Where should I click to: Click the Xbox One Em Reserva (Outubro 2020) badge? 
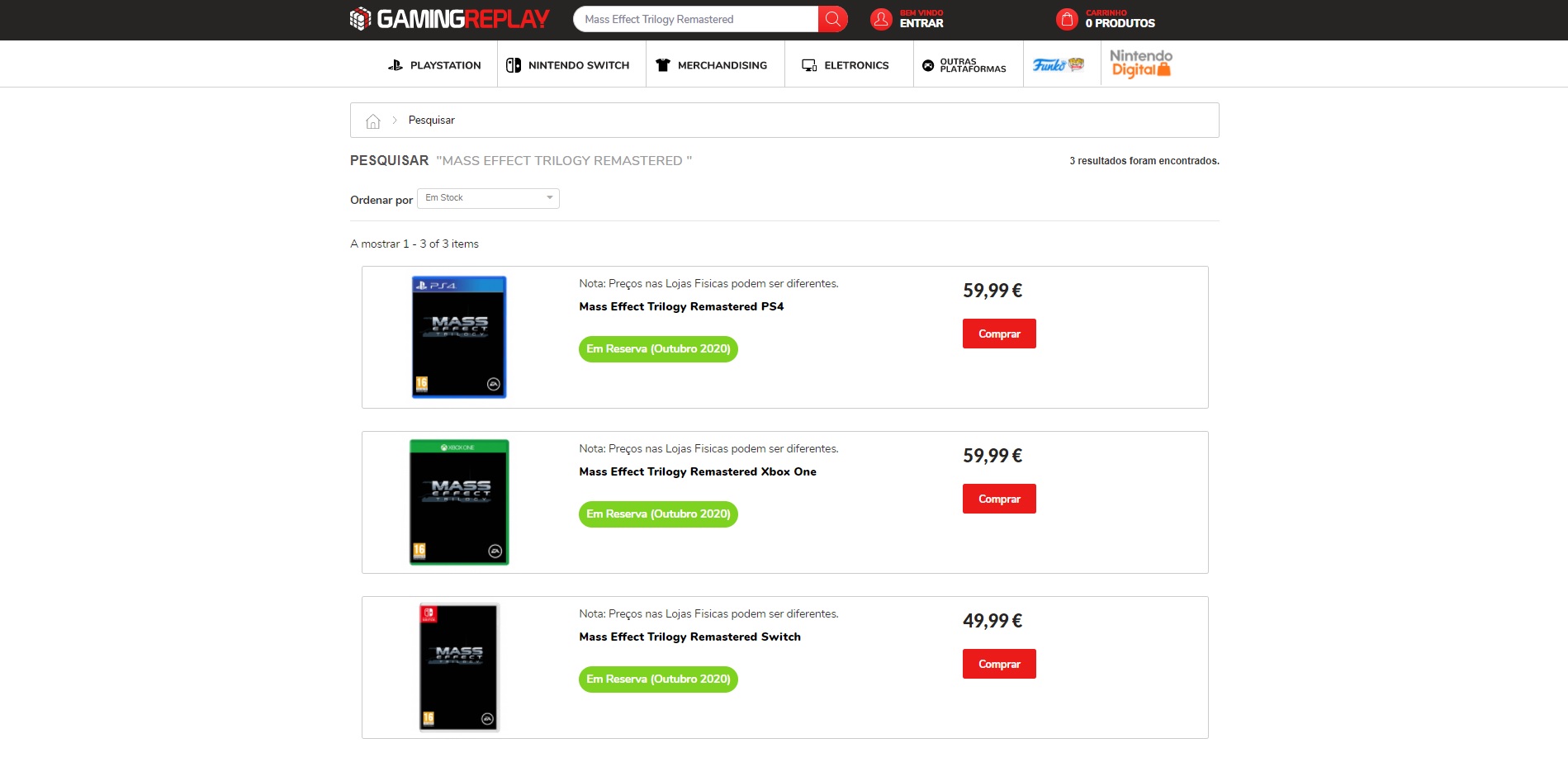pyautogui.click(x=658, y=514)
